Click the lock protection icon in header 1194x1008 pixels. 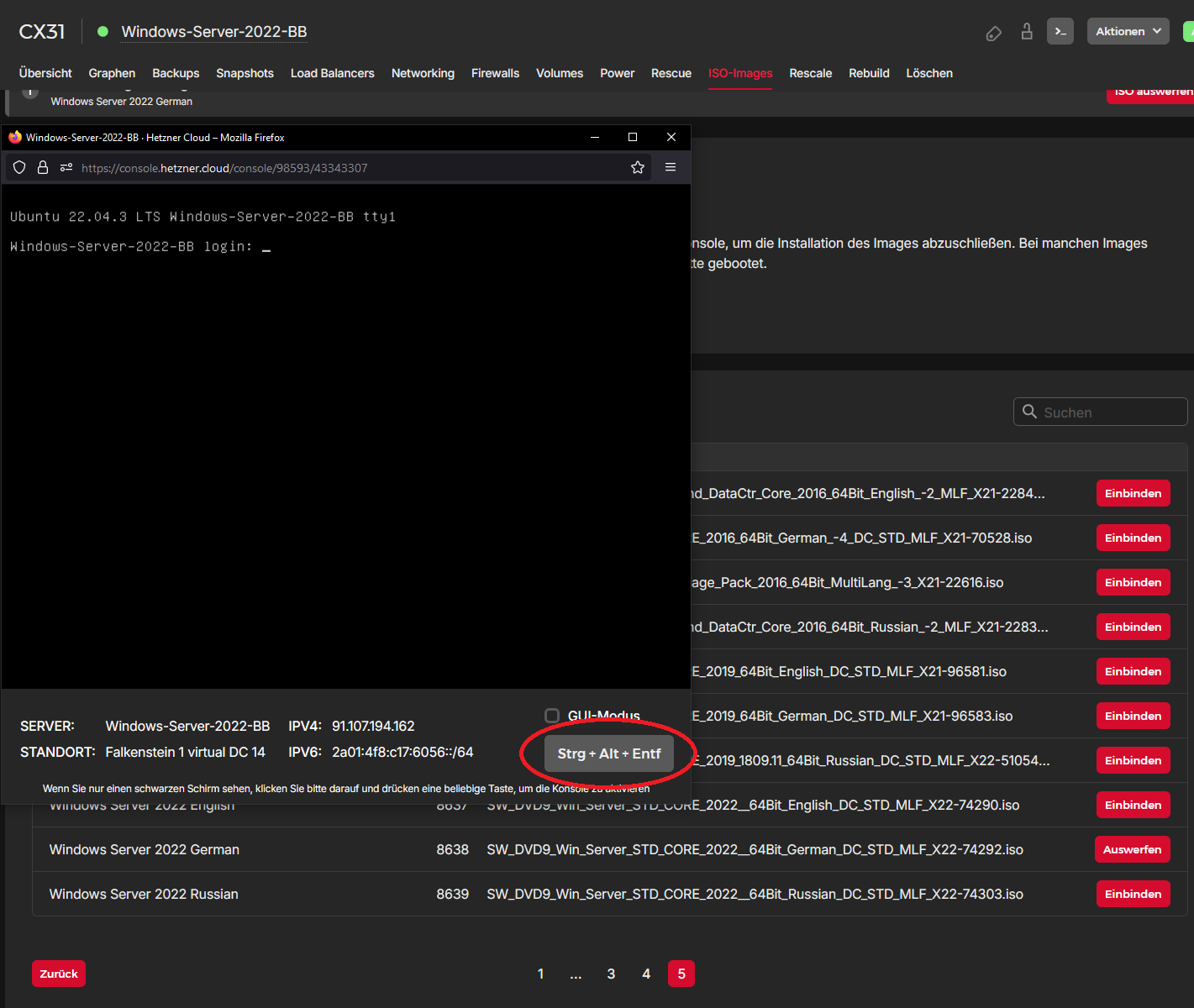(1027, 32)
